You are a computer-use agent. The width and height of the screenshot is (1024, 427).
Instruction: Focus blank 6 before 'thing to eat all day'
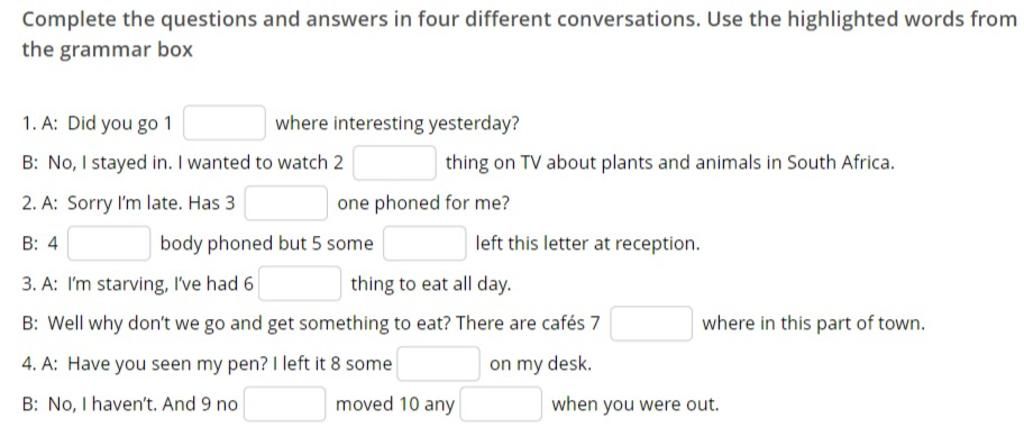pyautogui.click(x=300, y=284)
